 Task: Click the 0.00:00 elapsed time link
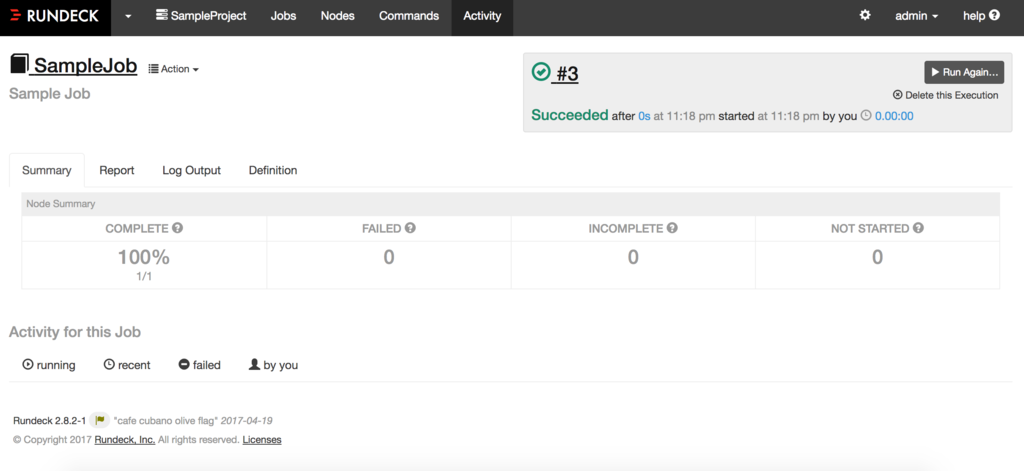pyautogui.click(x=894, y=116)
